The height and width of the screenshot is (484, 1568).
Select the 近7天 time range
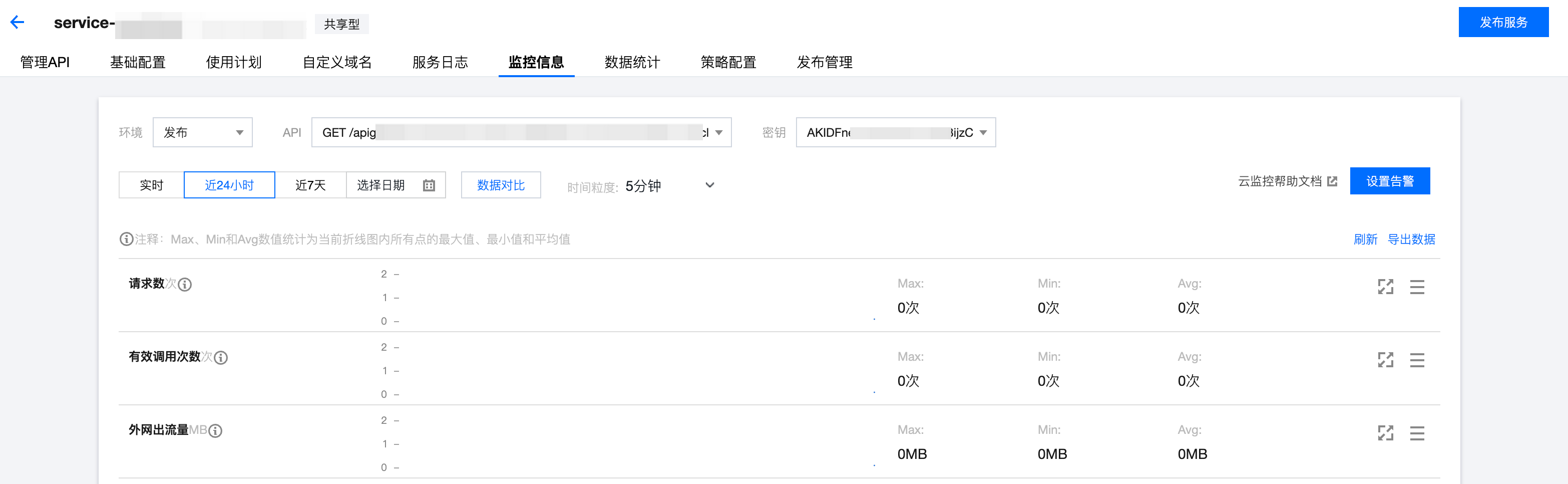(310, 185)
